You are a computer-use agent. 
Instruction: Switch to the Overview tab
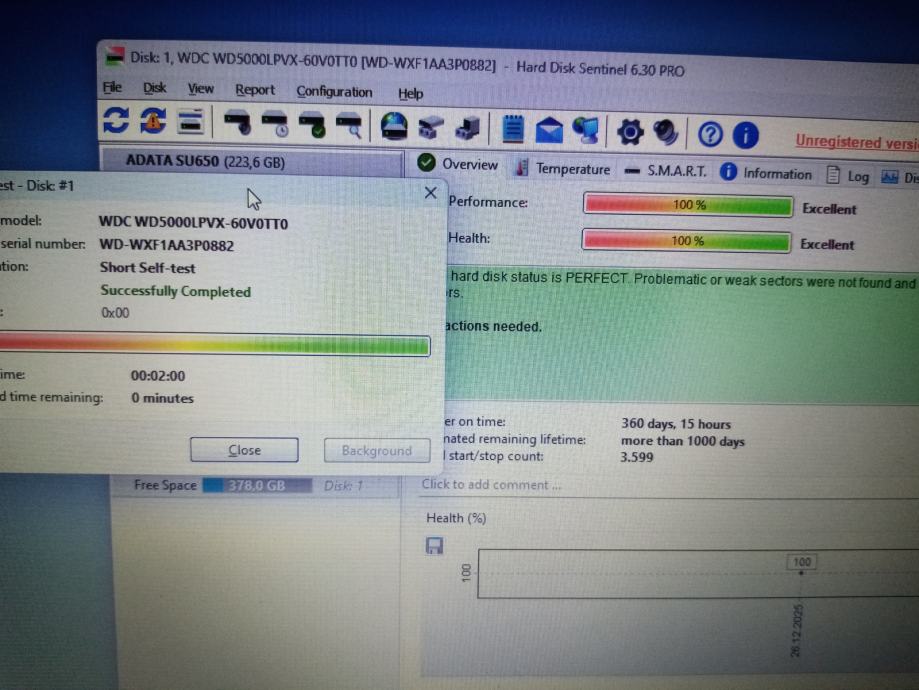click(458, 164)
